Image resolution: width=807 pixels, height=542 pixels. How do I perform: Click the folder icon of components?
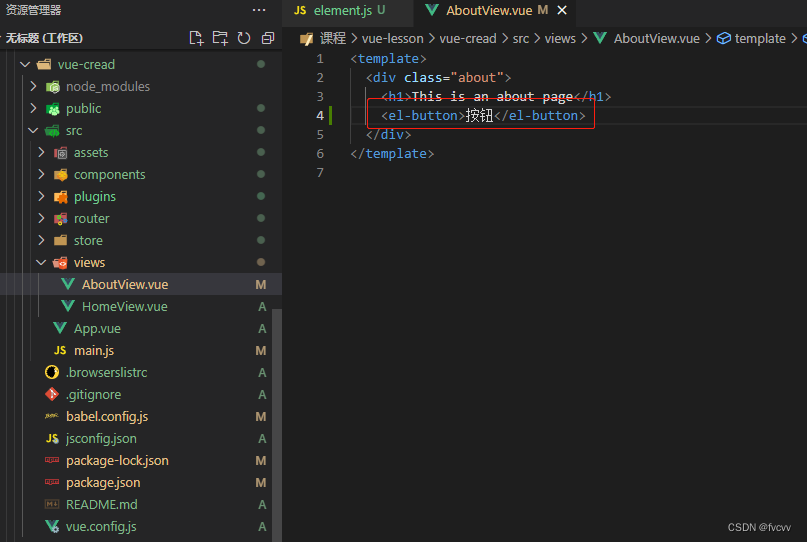click(x=61, y=174)
